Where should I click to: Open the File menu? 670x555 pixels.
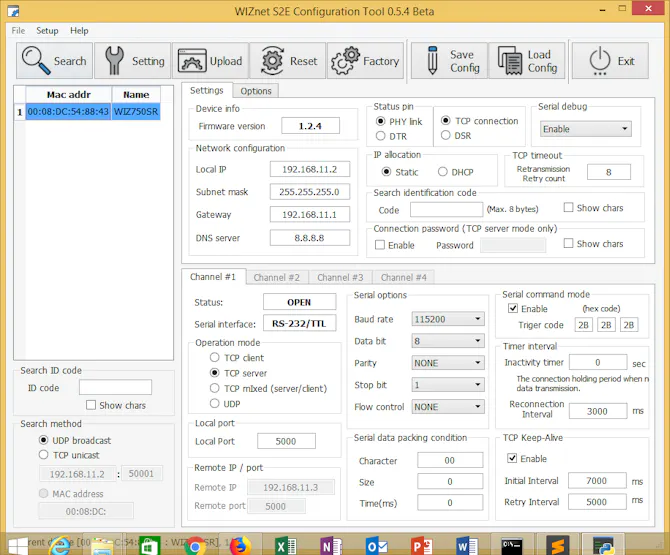click(18, 31)
